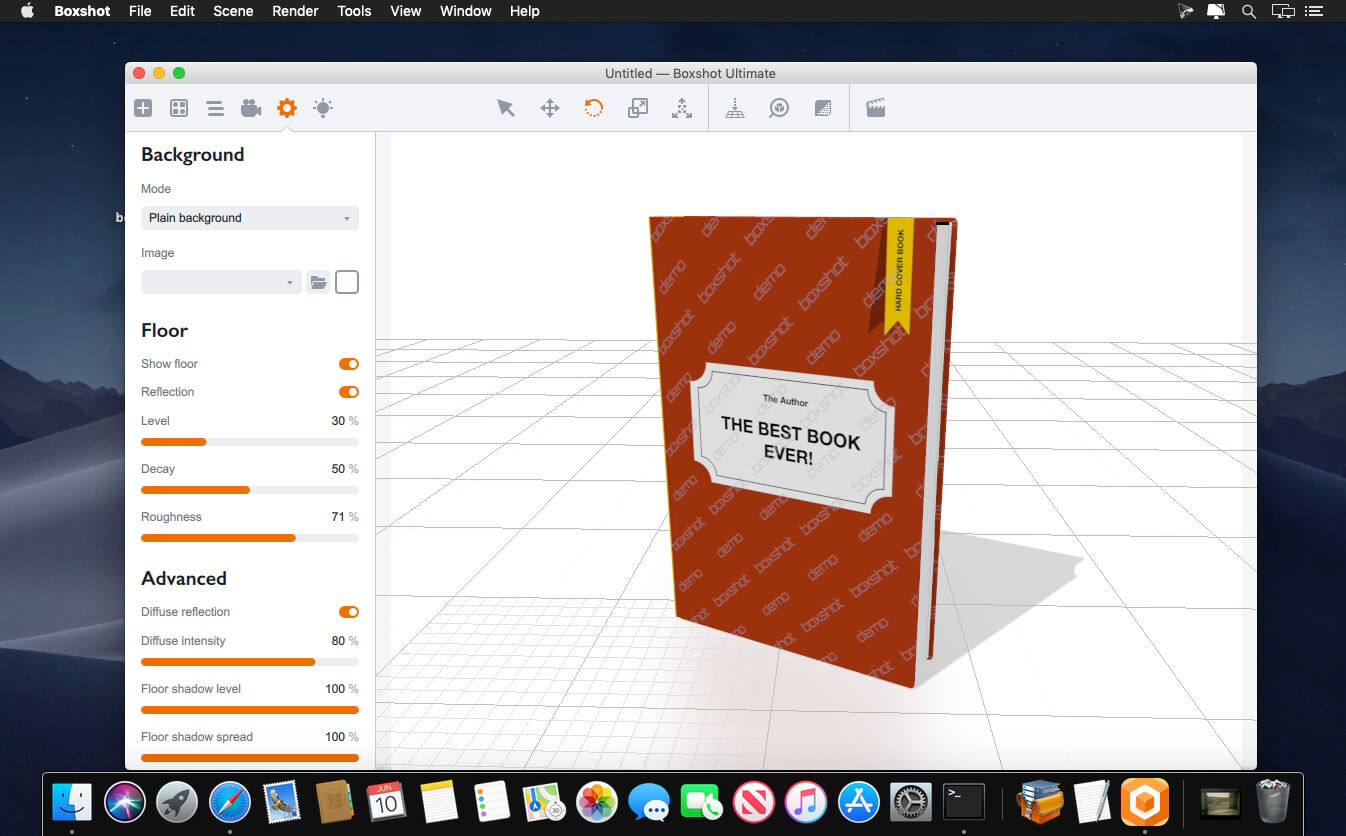Adjust the Floor shadow level slider
Image resolution: width=1346 pixels, height=836 pixels.
[250, 710]
